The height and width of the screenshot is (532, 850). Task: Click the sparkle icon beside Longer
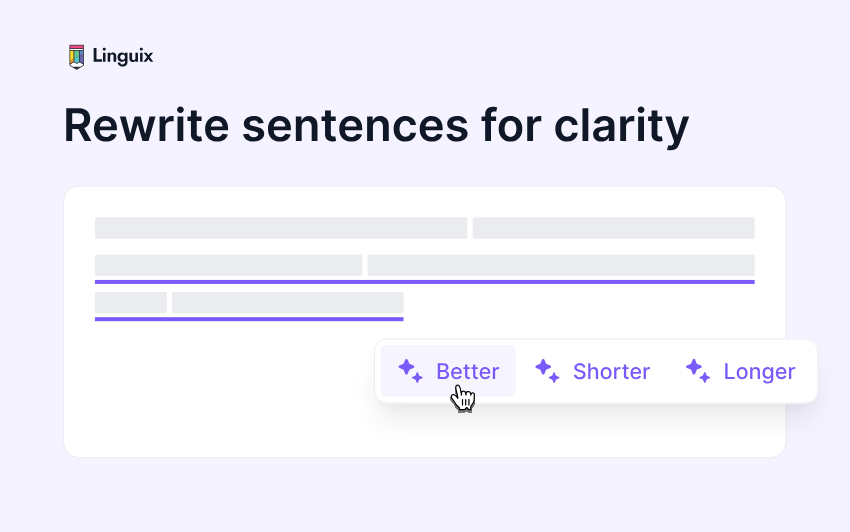pos(698,371)
